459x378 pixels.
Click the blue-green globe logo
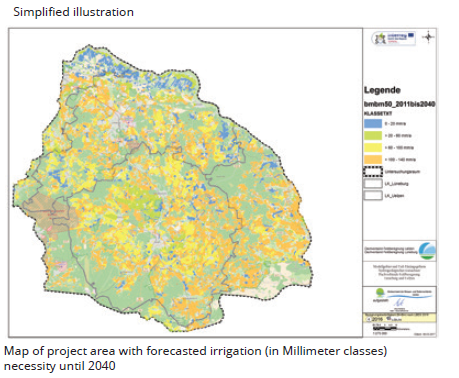tap(427, 251)
